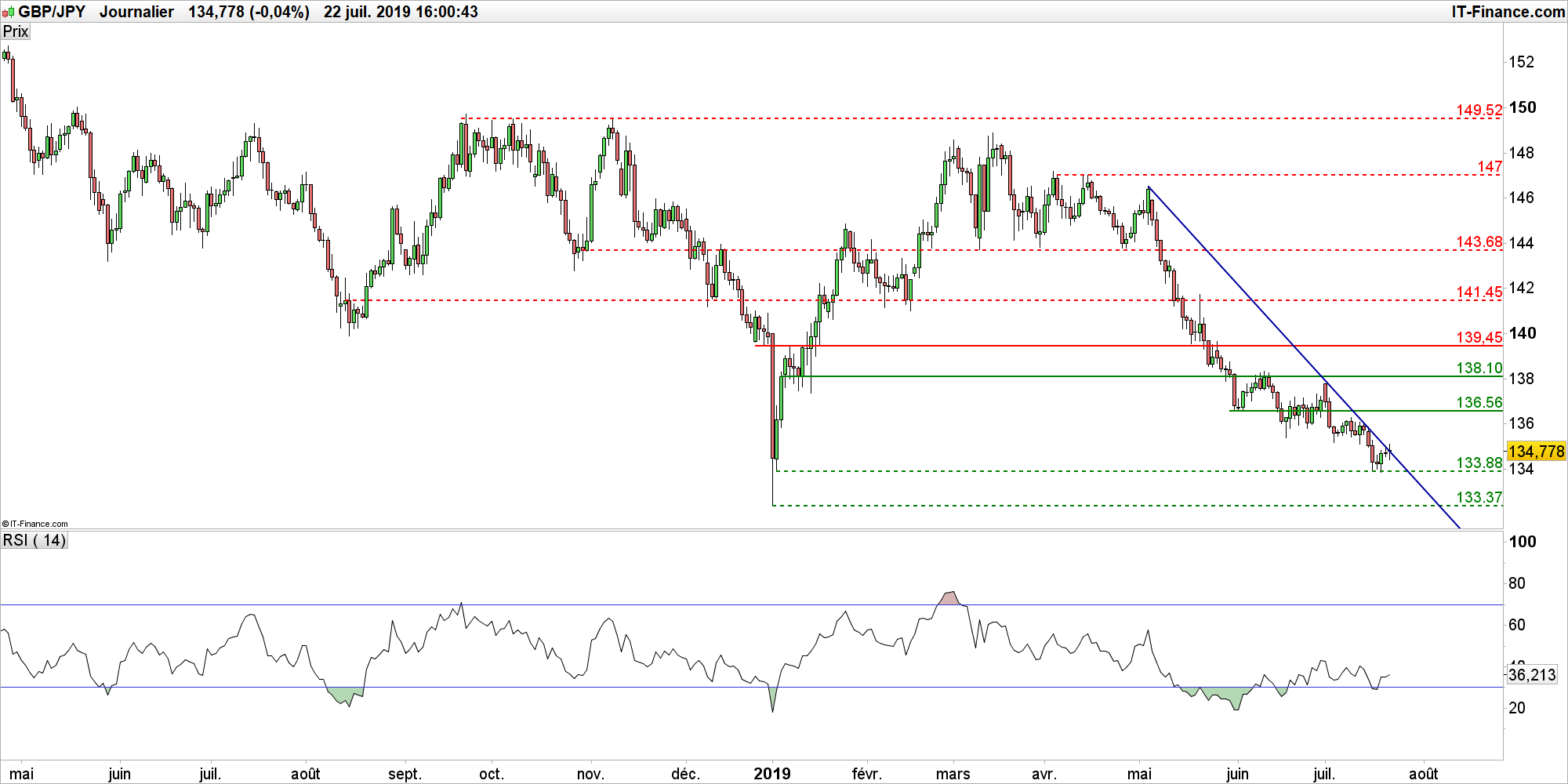
Task: Click the GBP/JPY symbol title
Action: coord(52,12)
